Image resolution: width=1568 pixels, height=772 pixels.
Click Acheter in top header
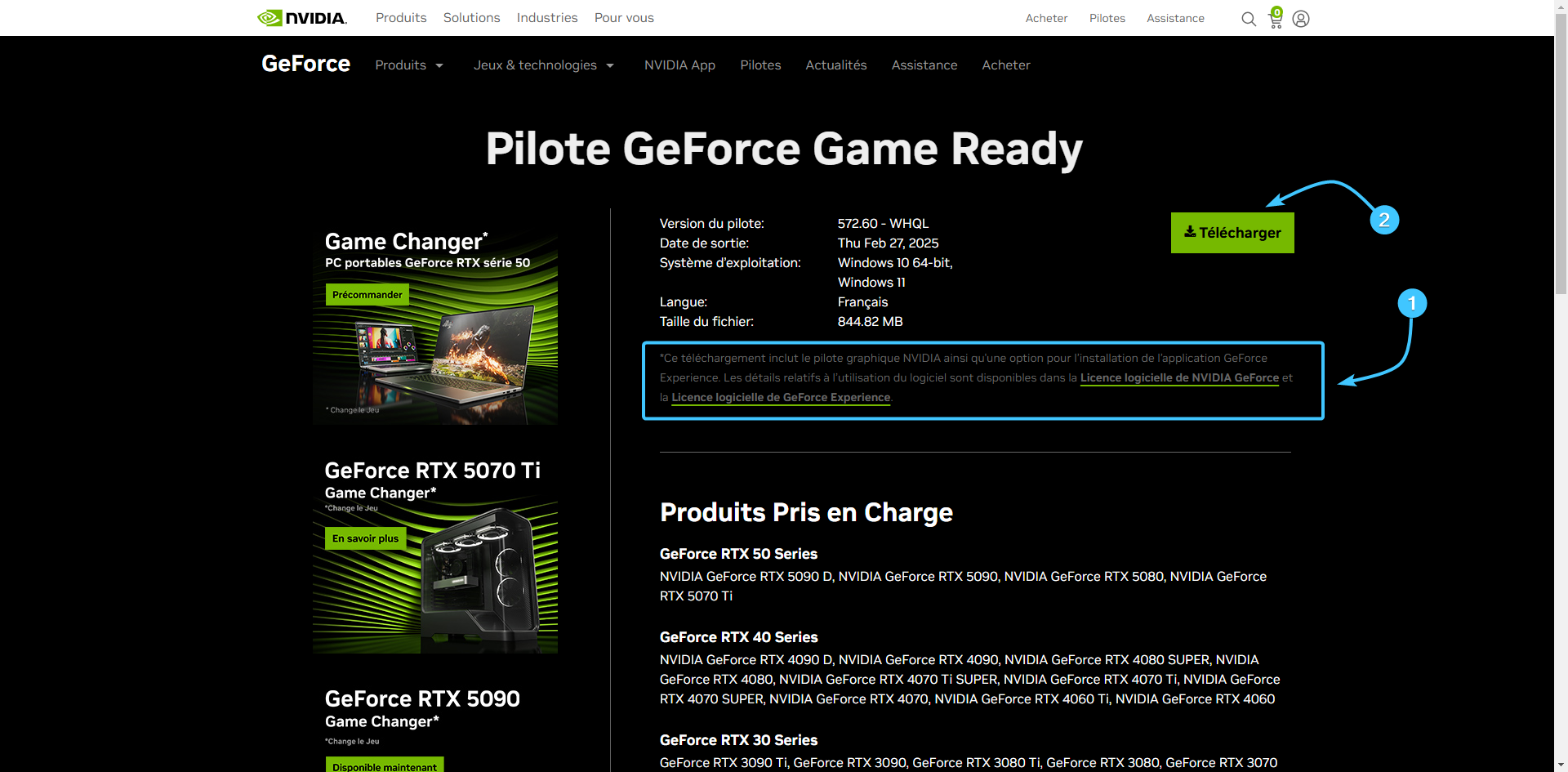point(1046,18)
